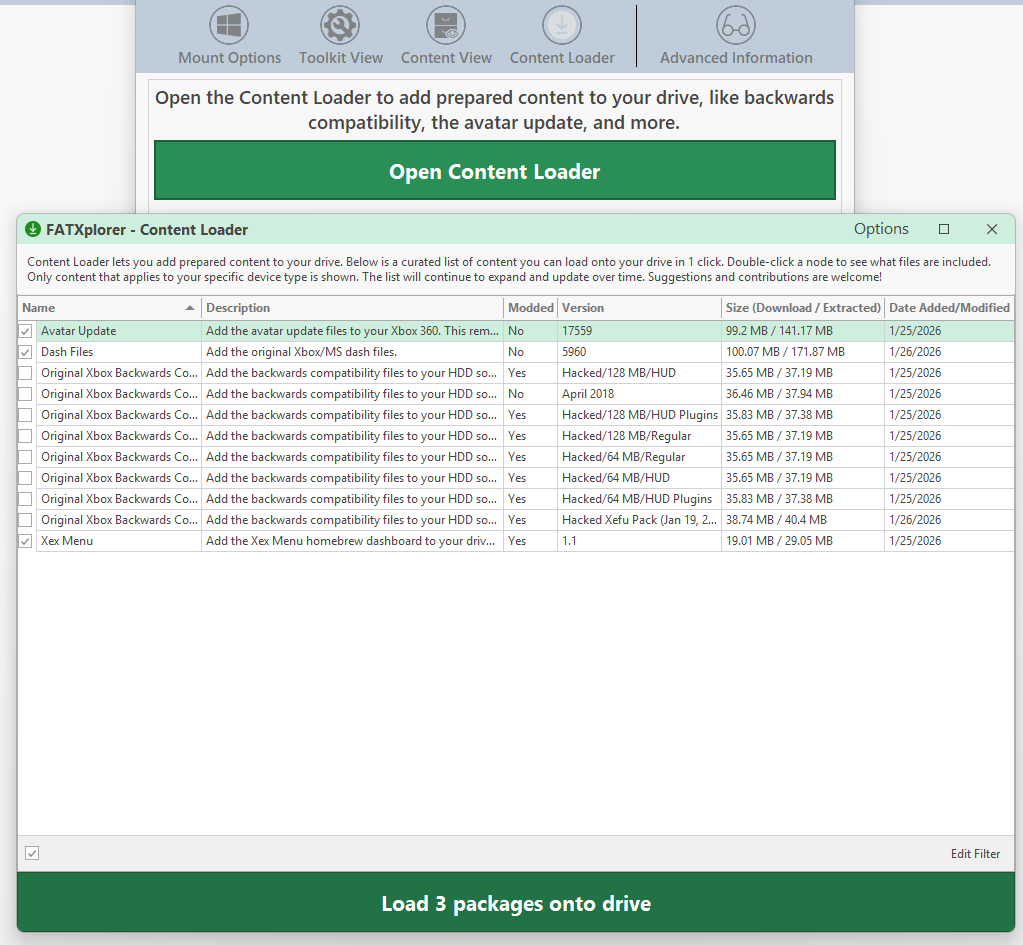Screen dimensions: 1023x945
Task: Open the Options menu in Content Loader
Action: click(x=881, y=229)
